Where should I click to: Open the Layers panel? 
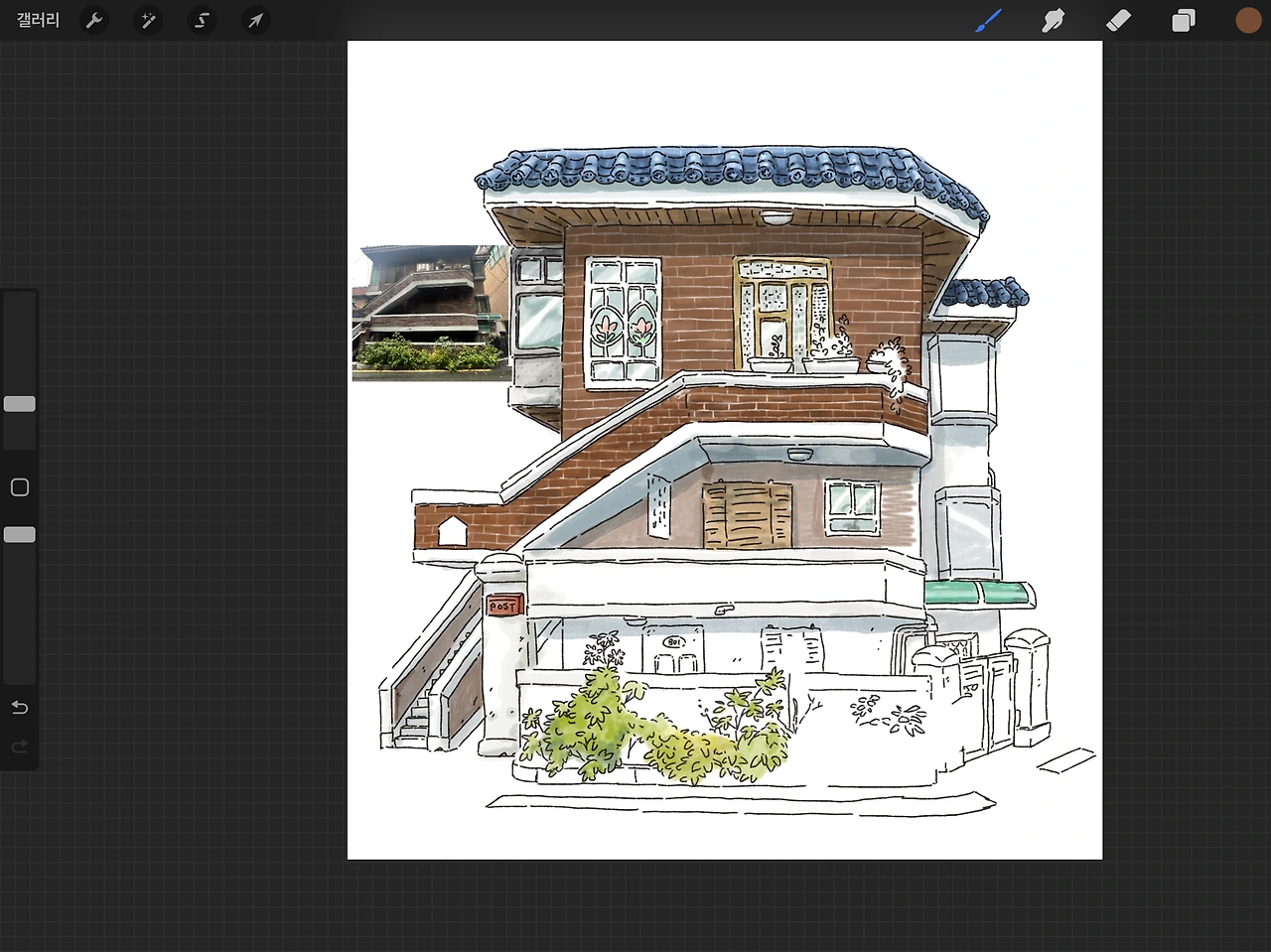(1184, 20)
